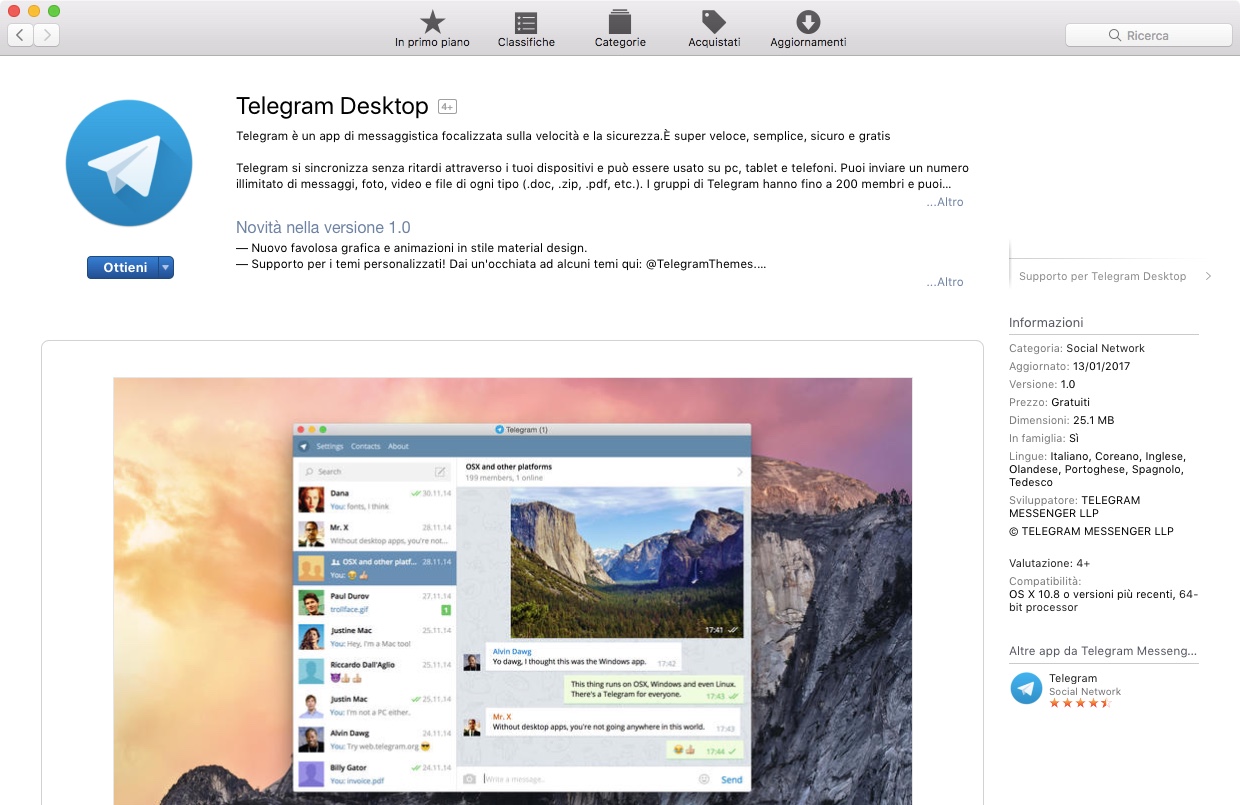Screen dimensions: 1240x805
Task: Switch to the Classifiche tab
Action: pos(526,29)
